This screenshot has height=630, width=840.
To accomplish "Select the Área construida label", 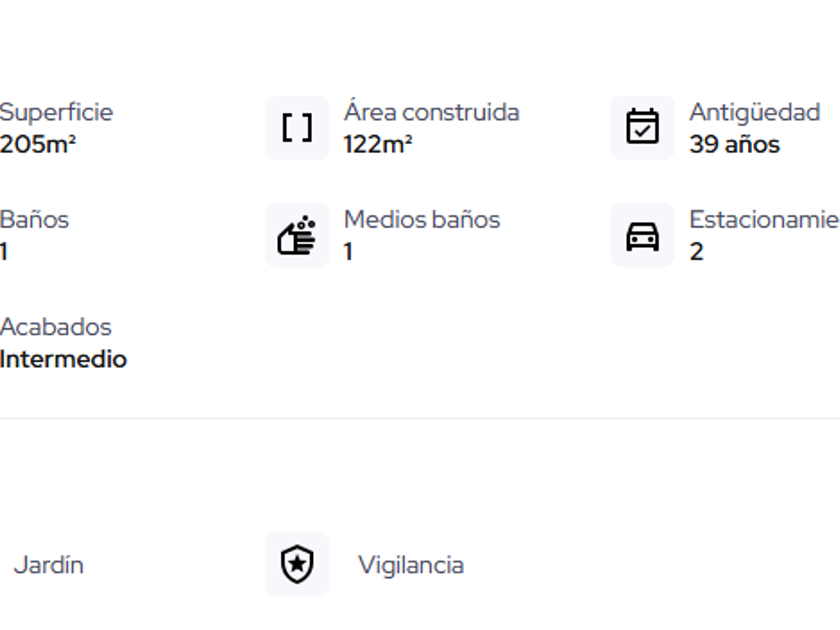I will tap(431, 112).
